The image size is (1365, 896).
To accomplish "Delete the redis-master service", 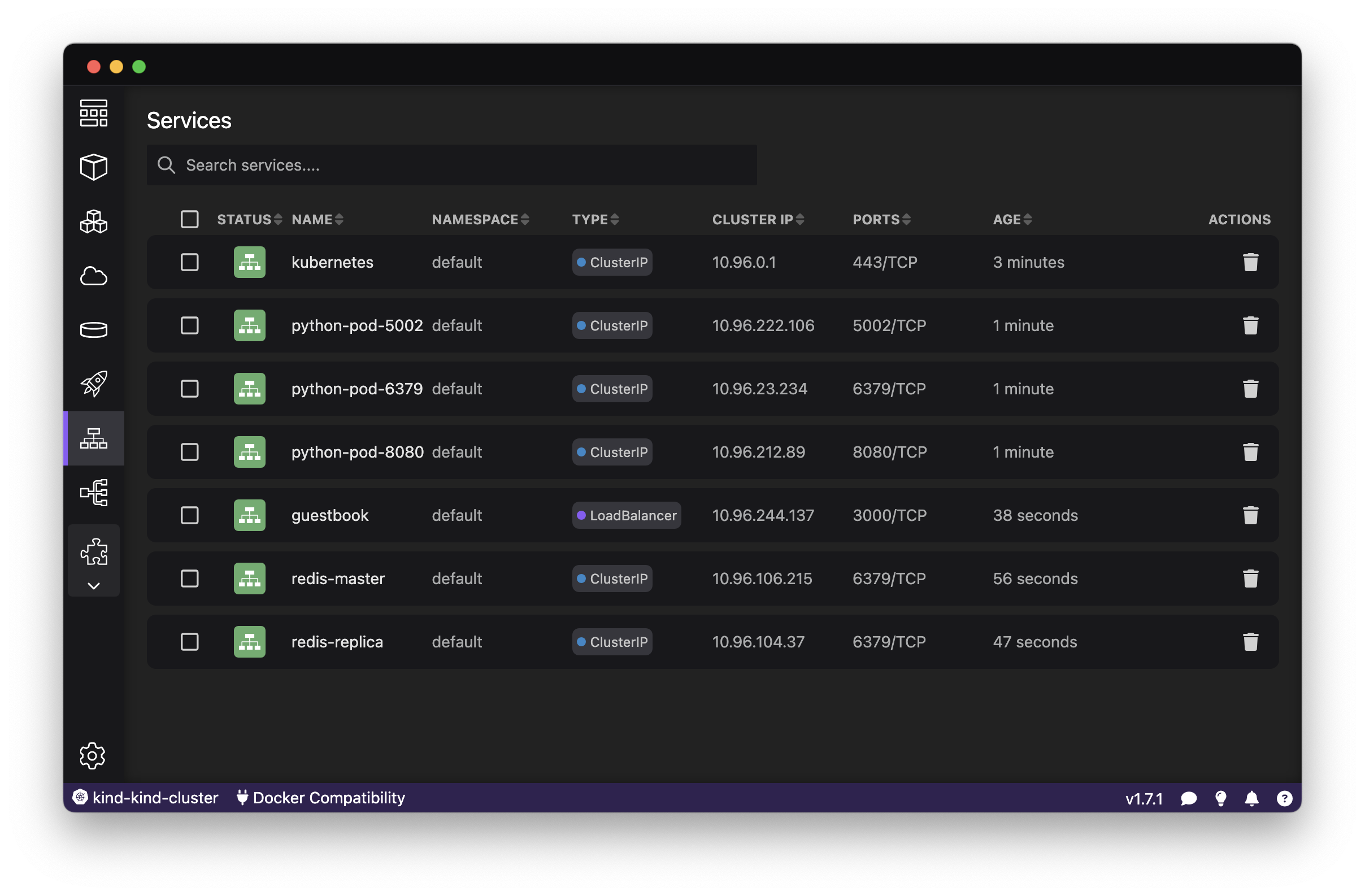I will pyautogui.click(x=1251, y=578).
